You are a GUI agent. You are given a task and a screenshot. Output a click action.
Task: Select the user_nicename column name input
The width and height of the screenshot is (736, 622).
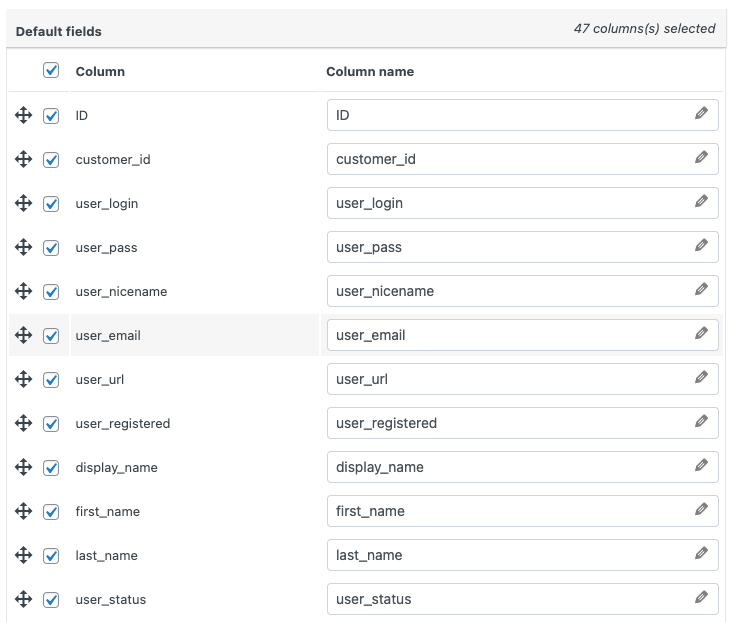tap(522, 291)
